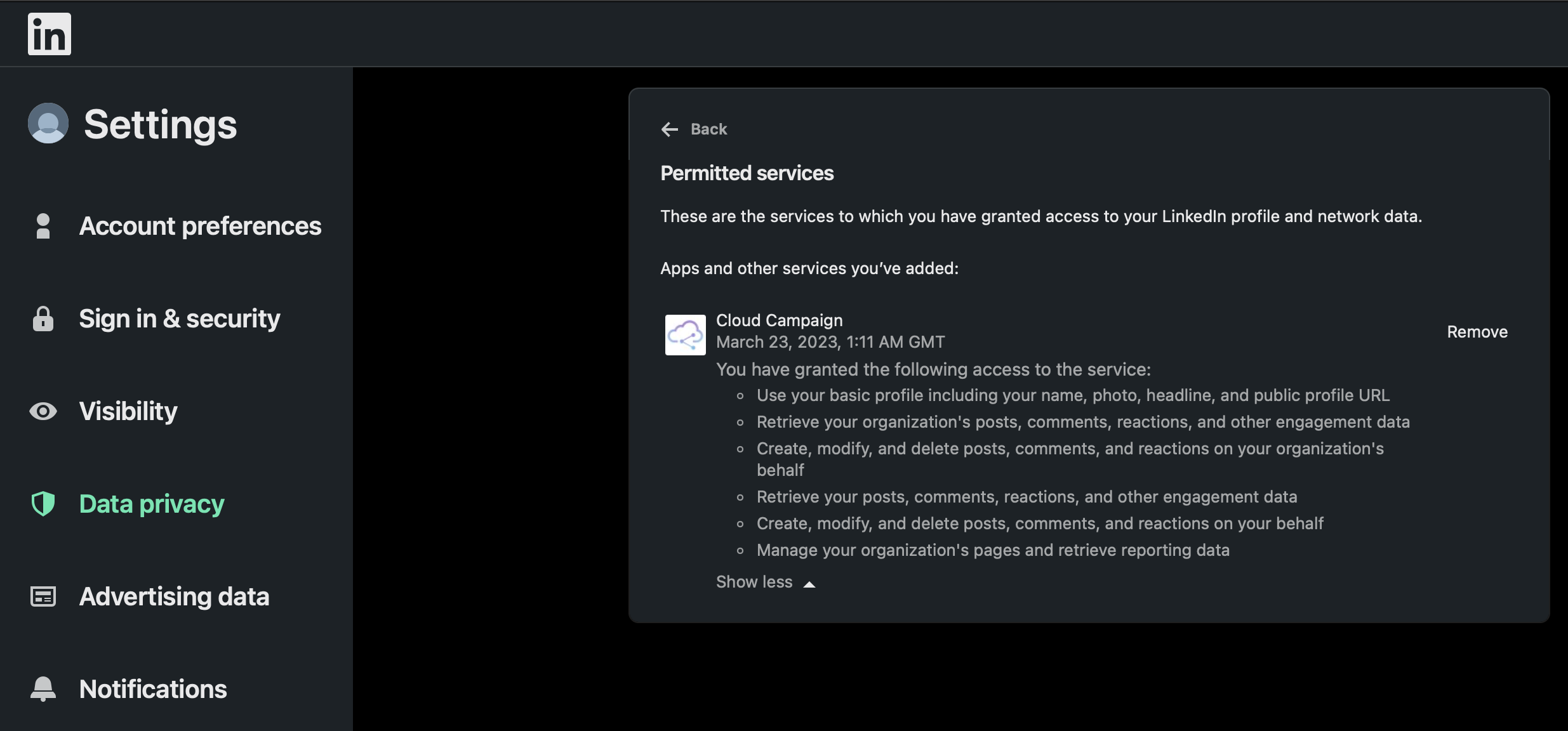
Task: Open the profile avatar next to Settings
Action: 48,123
